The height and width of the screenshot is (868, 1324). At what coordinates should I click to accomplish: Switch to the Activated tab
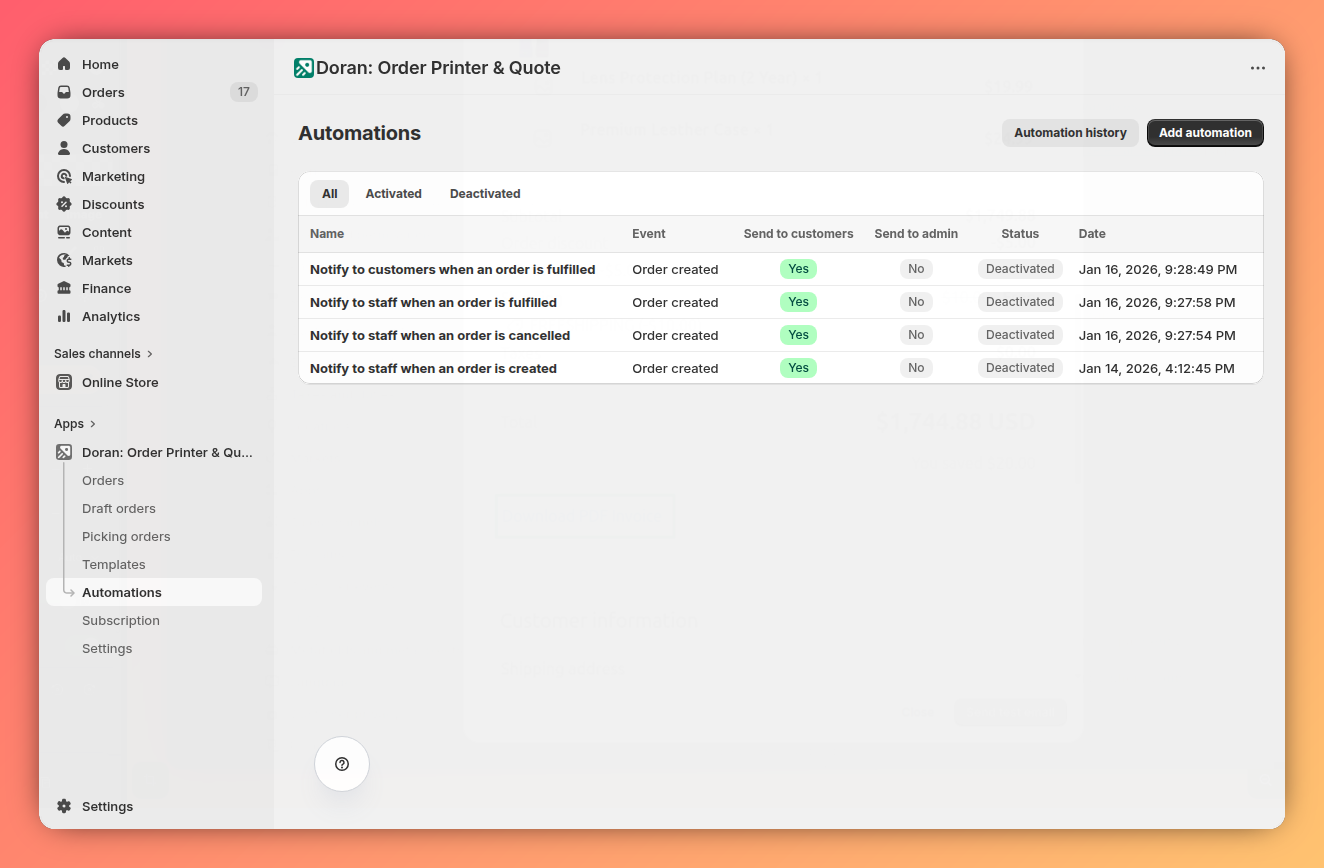tap(393, 193)
